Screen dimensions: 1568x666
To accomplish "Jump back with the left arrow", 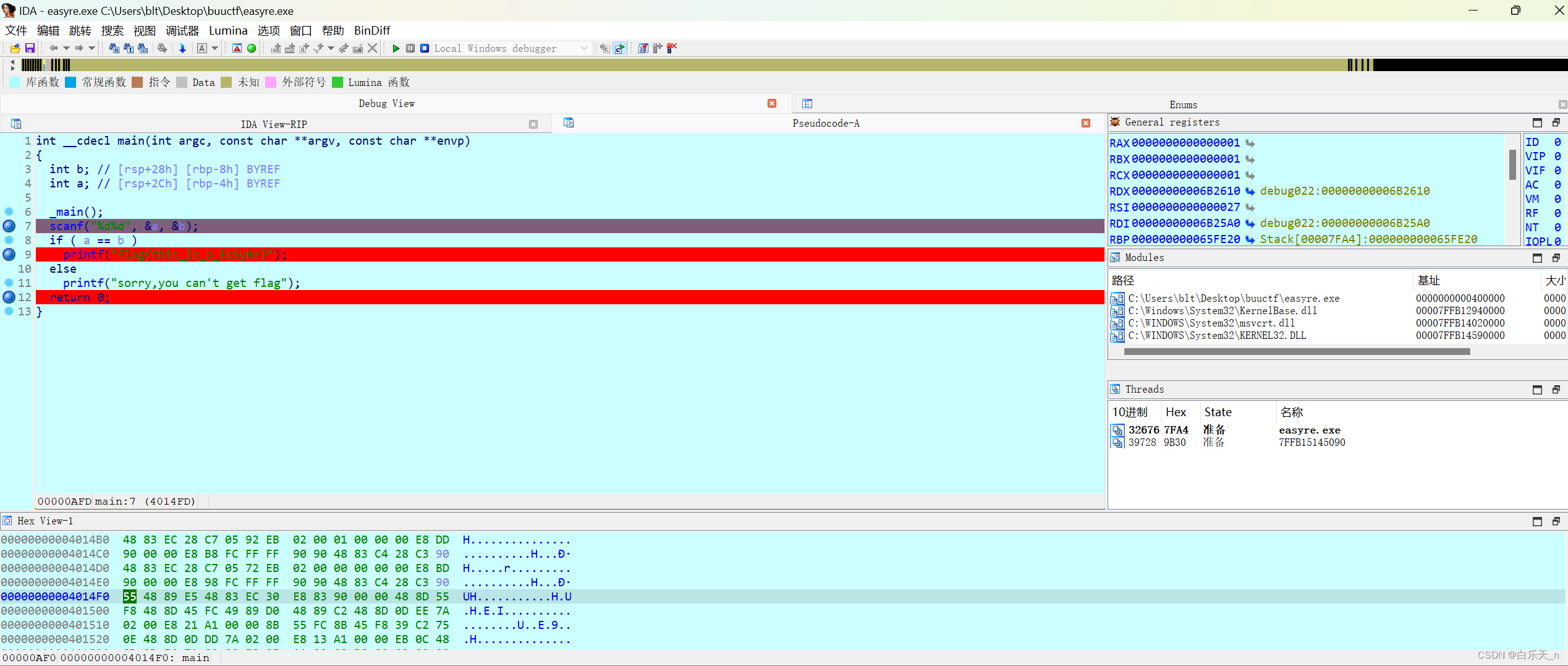I will pos(53,48).
